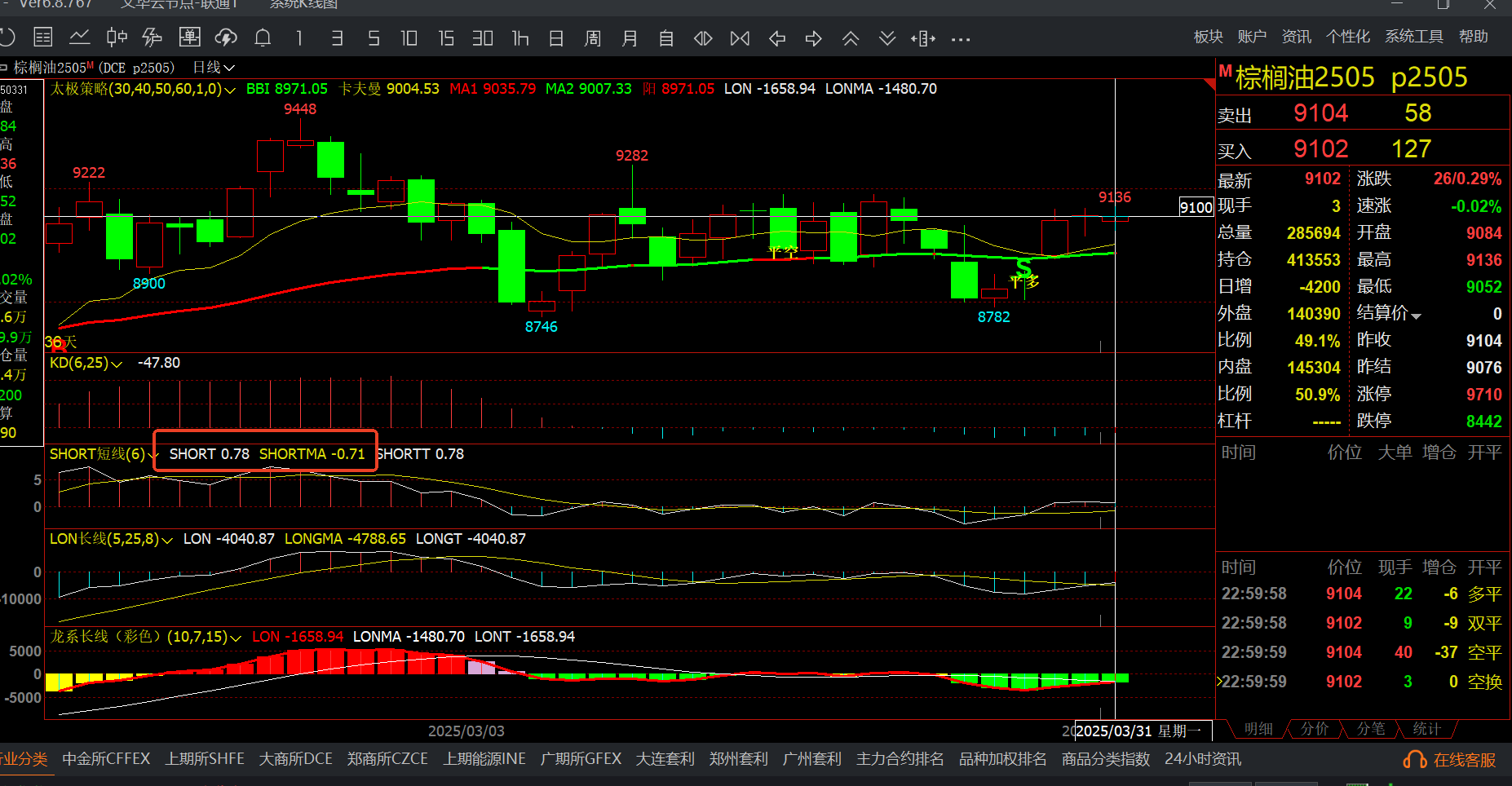Switch to the 分价 tab
The image size is (1512, 786).
click(1314, 729)
